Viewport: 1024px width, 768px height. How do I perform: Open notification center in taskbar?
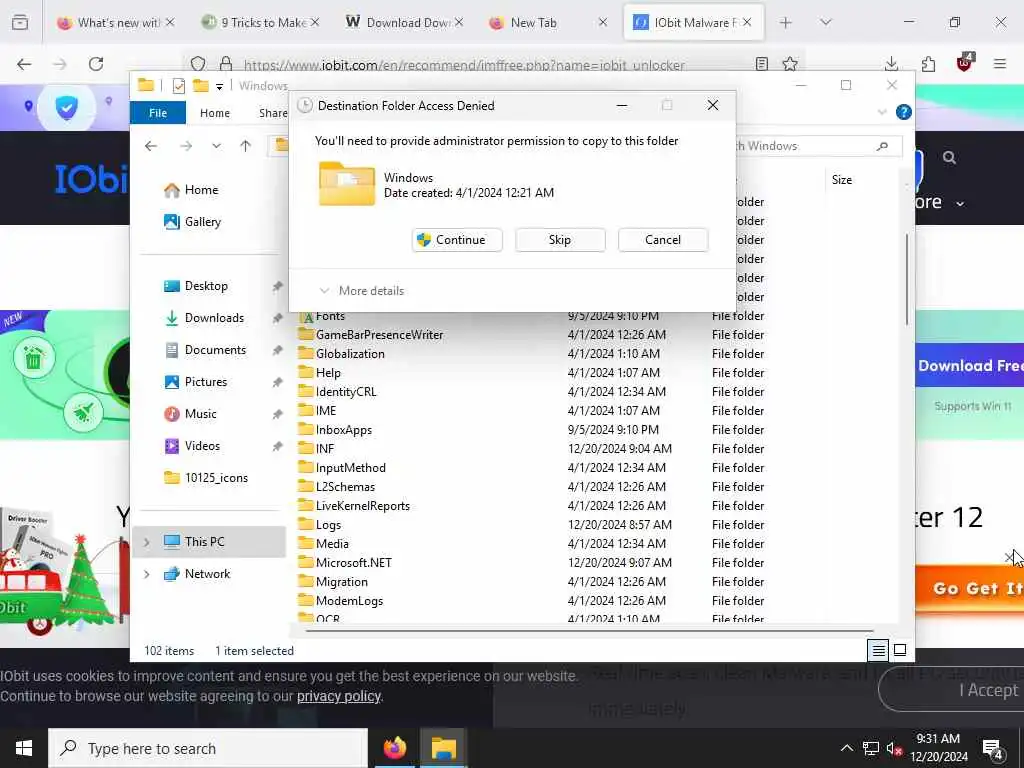tap(993, 749)
